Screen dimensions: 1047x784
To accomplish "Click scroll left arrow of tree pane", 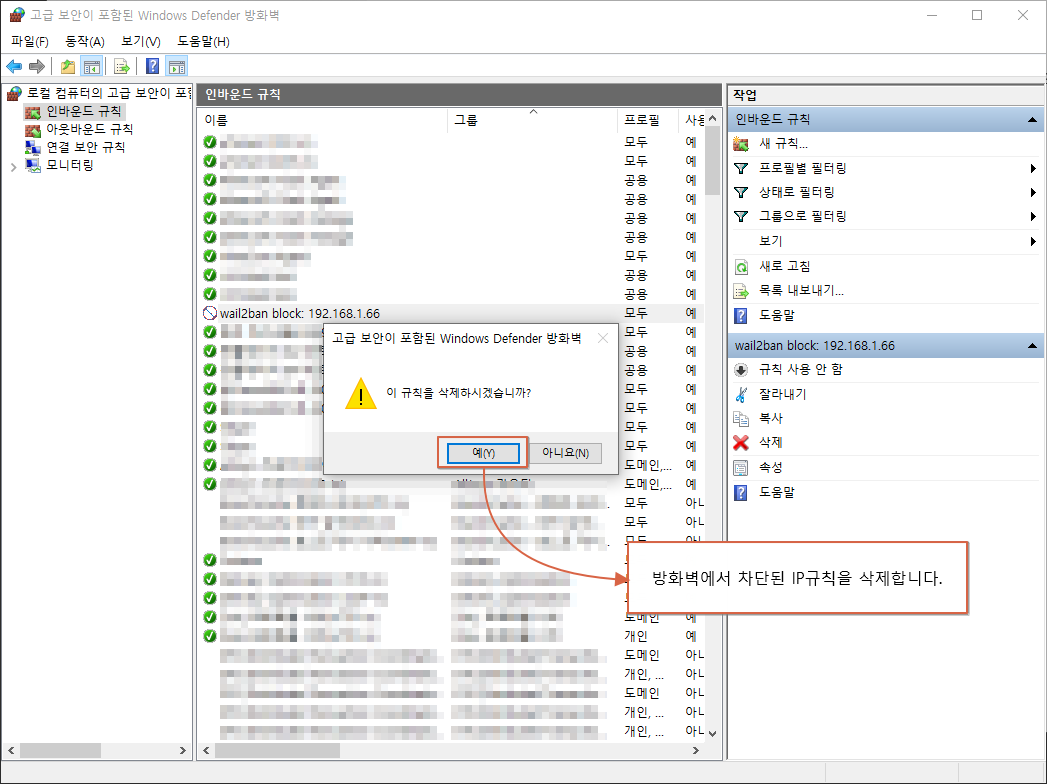I will point(11,751).
